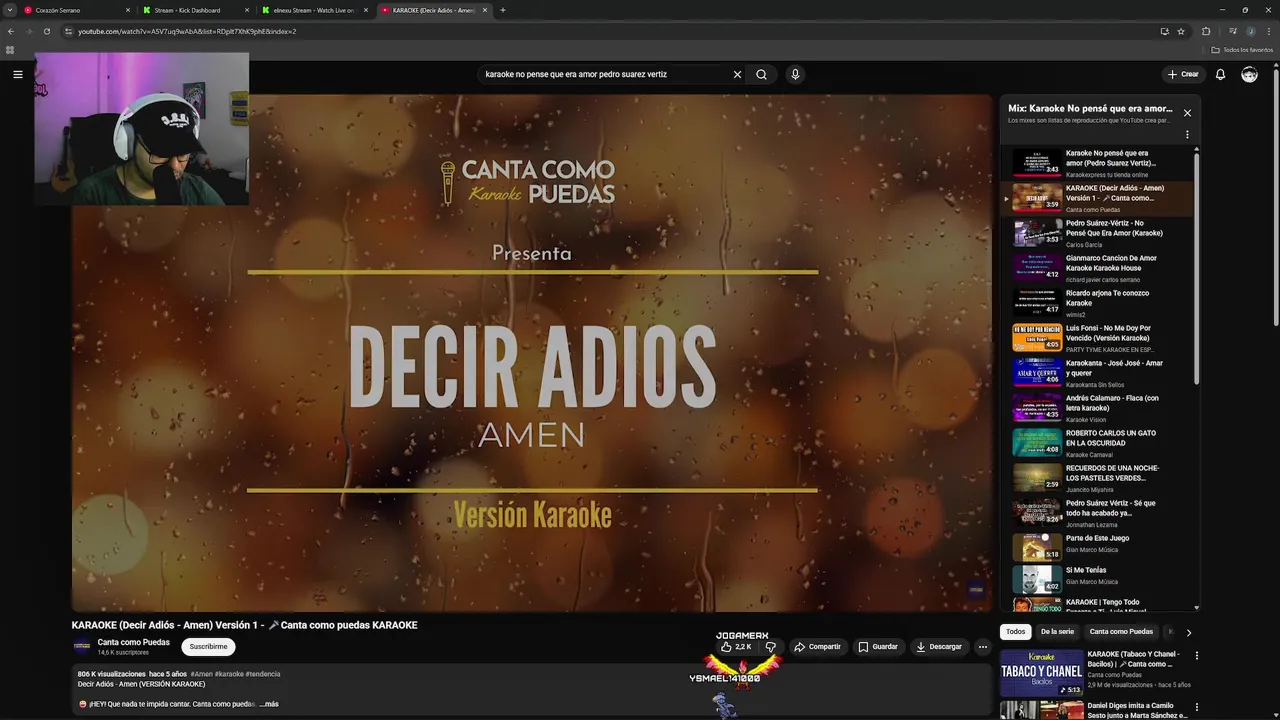This screenshot has height=720, width=1280.
Task: Open the Mix playlist options menu
Action: tap(1187, 134)
